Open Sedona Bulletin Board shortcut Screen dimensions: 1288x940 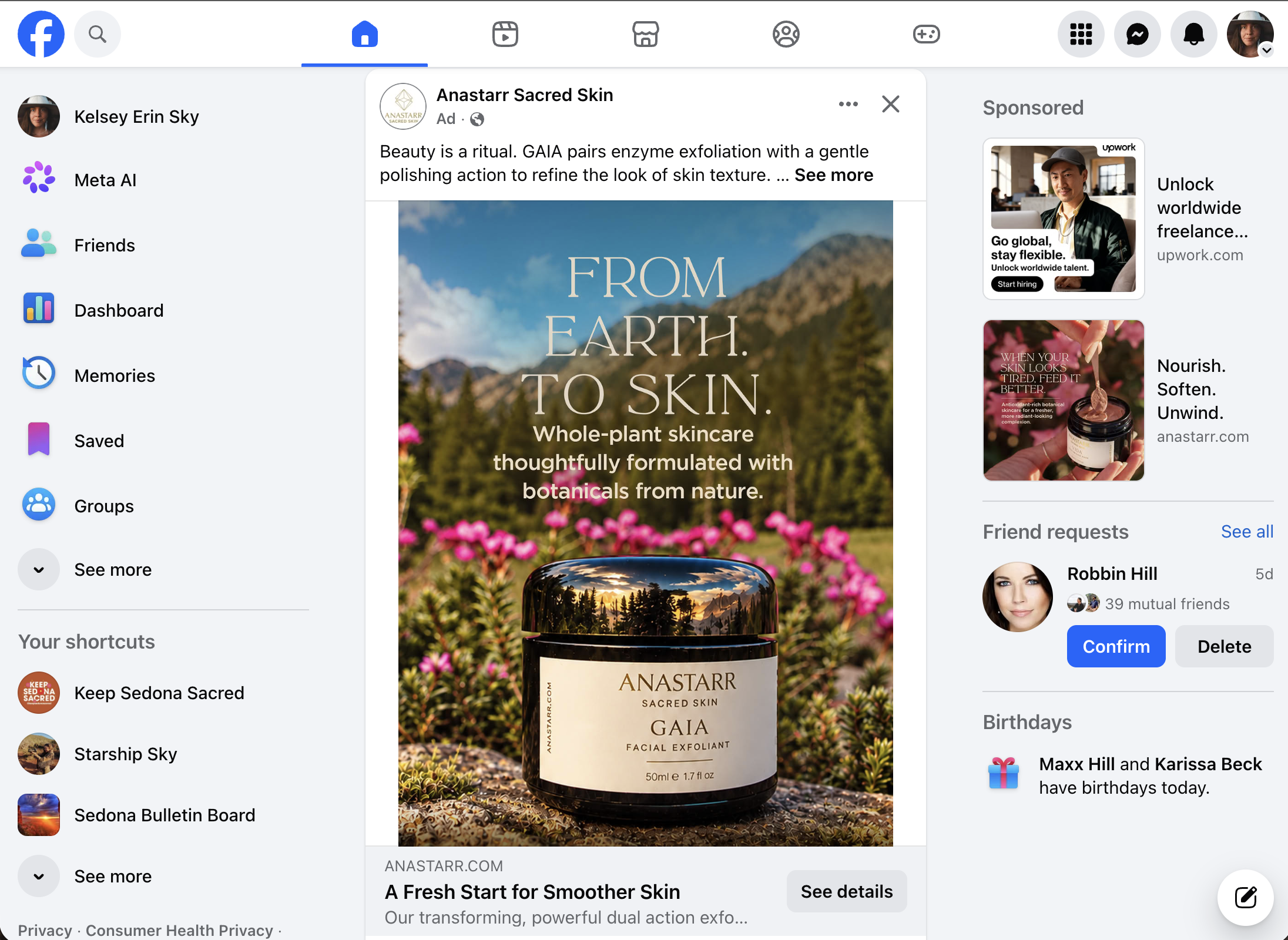pyautogui.click(x=163, y=815)
